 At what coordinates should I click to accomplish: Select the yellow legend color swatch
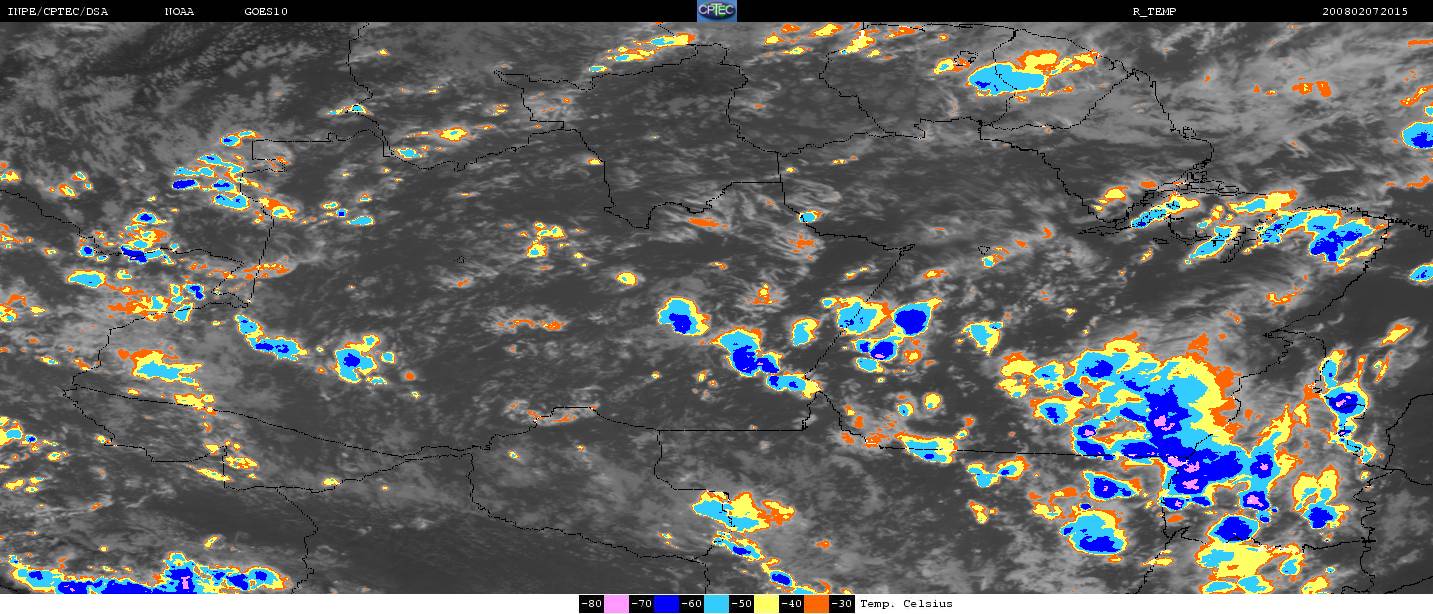click(x=766, y=604)
